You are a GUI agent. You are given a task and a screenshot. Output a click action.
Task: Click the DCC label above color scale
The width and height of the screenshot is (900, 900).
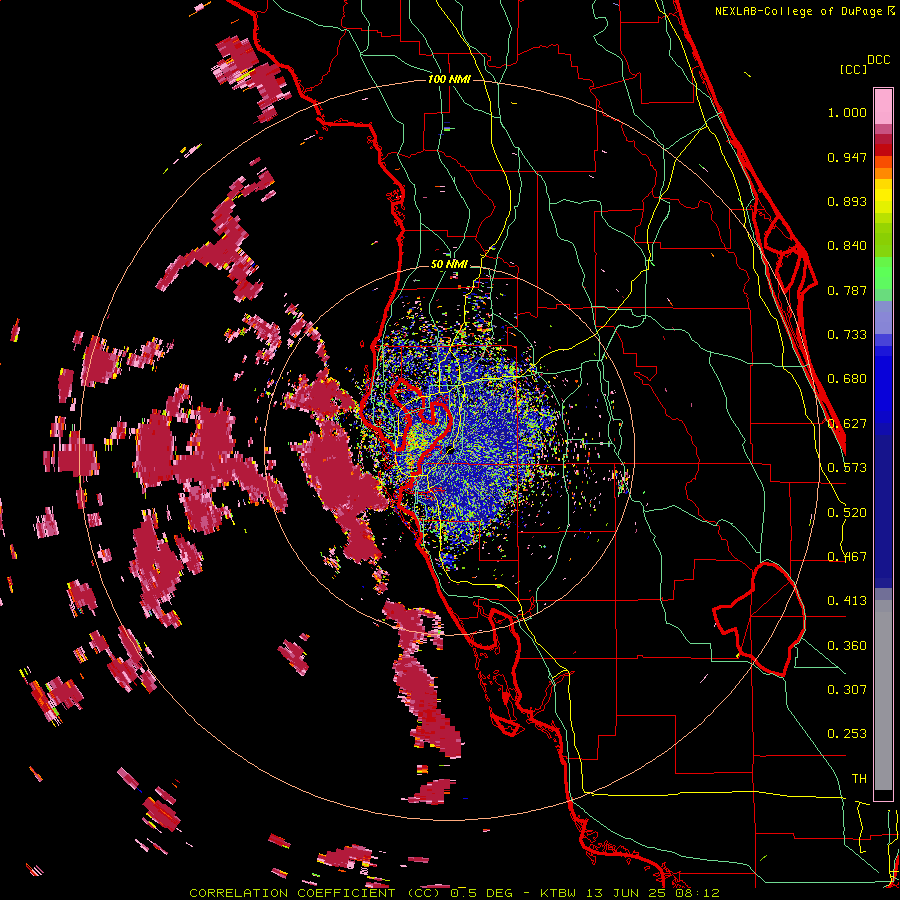879,60
